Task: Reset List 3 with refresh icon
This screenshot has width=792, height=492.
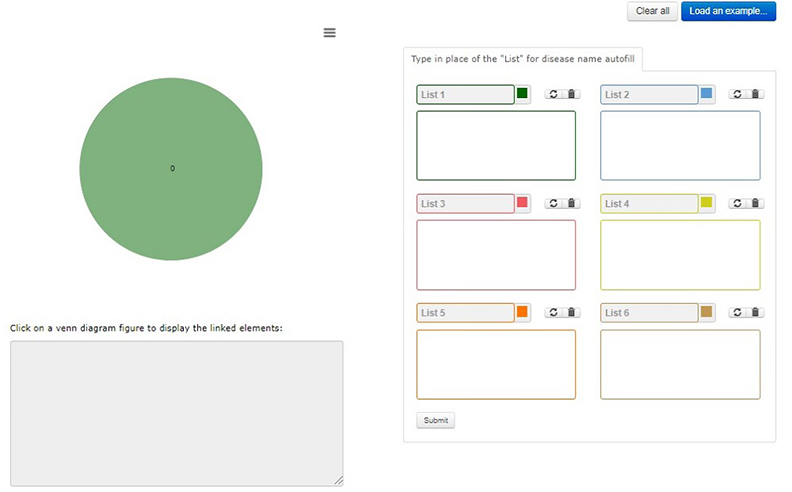Action: pos(554,203)
